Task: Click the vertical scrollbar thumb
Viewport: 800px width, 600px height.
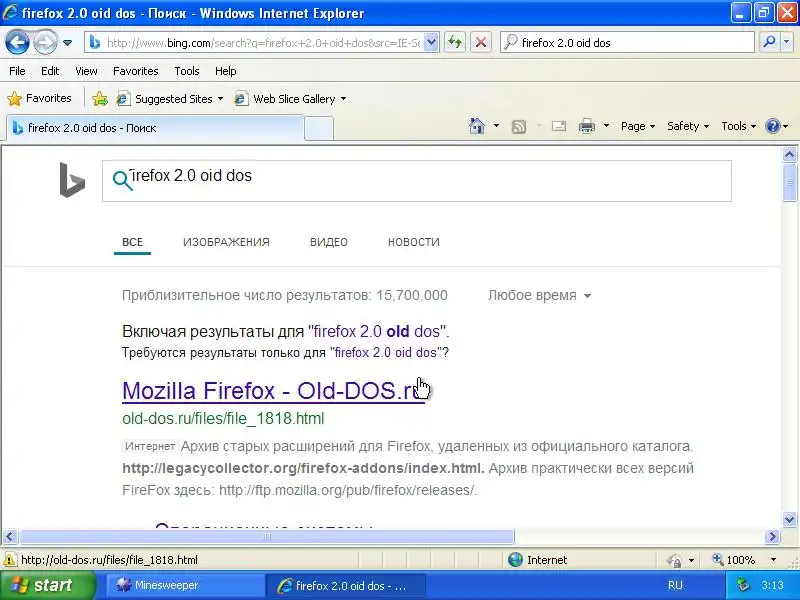Action: tap(789, 182)
